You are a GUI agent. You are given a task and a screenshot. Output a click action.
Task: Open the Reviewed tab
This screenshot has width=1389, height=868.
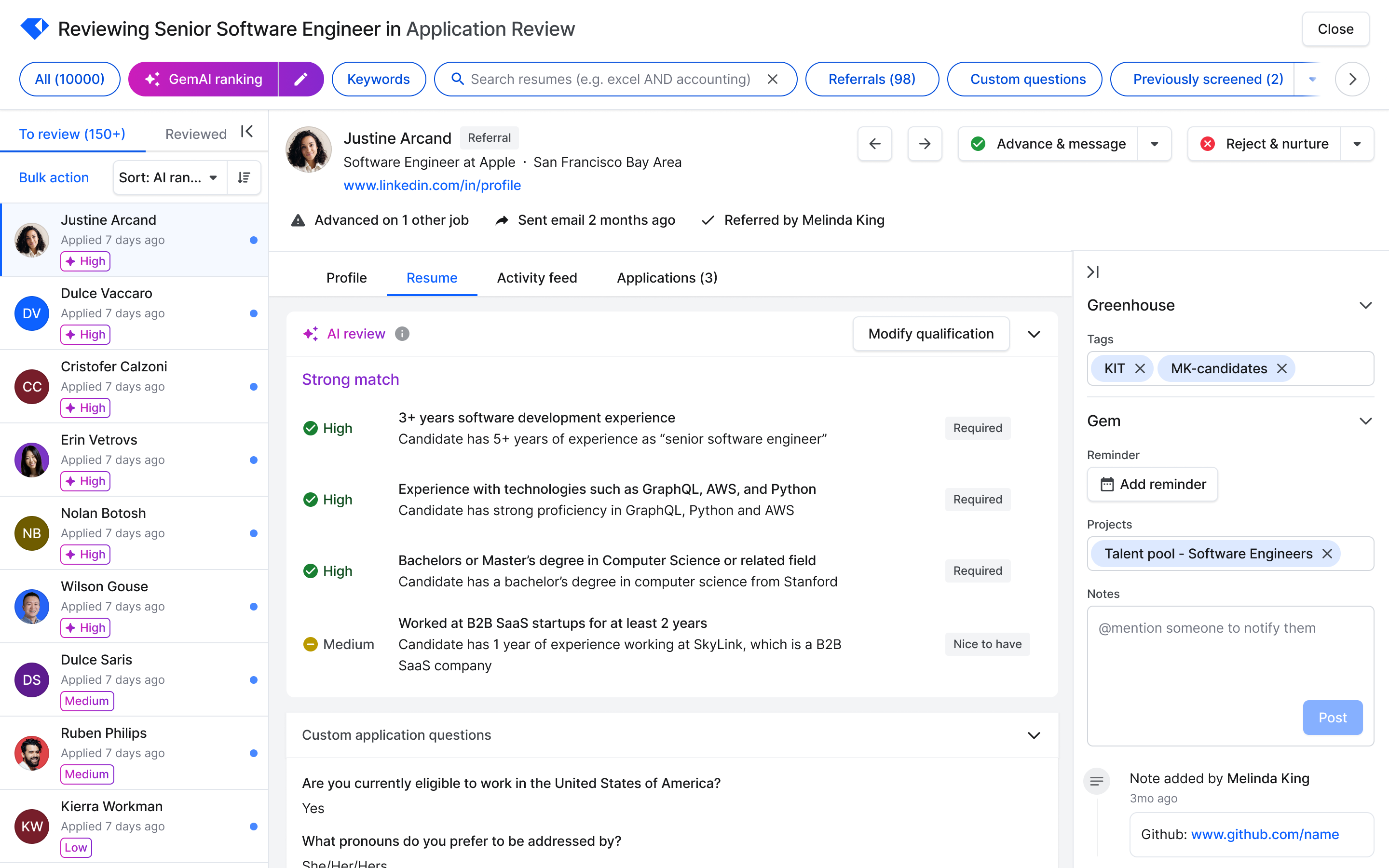pyautogui.click(x=196, y=134)
